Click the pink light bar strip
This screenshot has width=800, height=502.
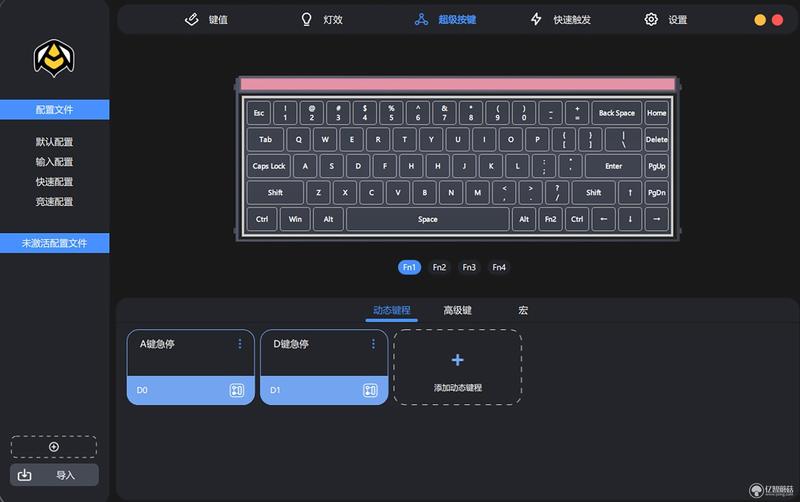[x=458, y=84]
